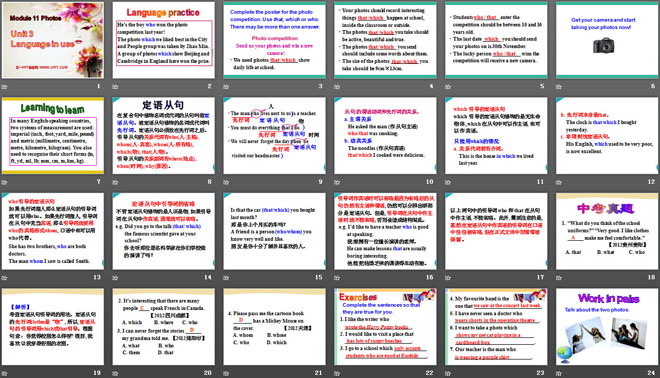Click the animation star icon under slide 10
This screenshot has width=660, height=378.
[337, 182]
